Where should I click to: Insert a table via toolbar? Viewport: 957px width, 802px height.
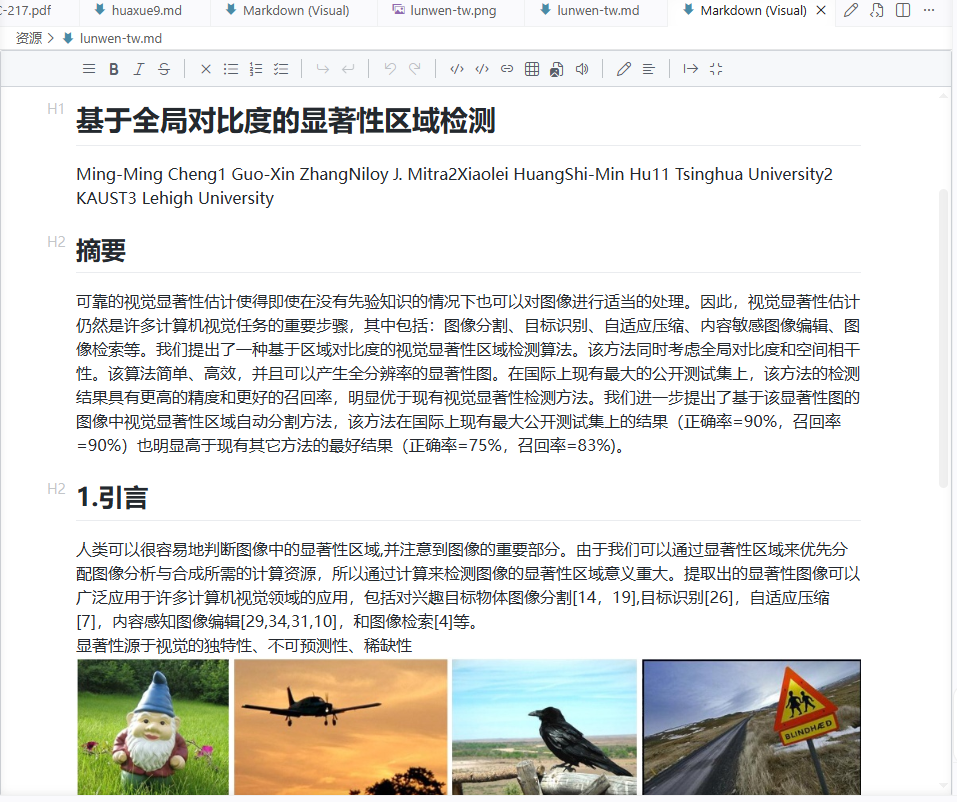pos(532,69)
